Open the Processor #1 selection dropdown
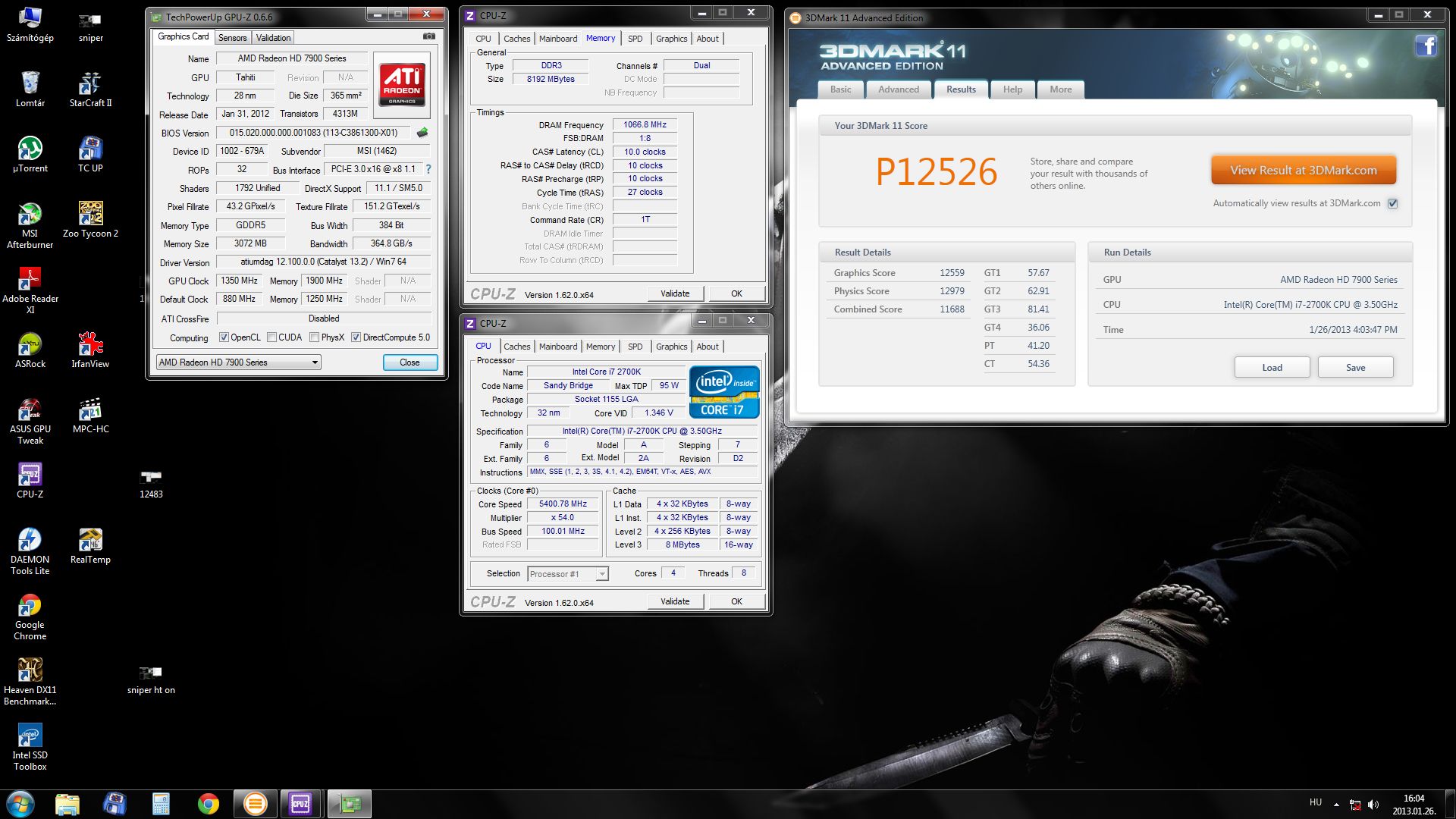The image size is (1456, 819). [602, 574]
